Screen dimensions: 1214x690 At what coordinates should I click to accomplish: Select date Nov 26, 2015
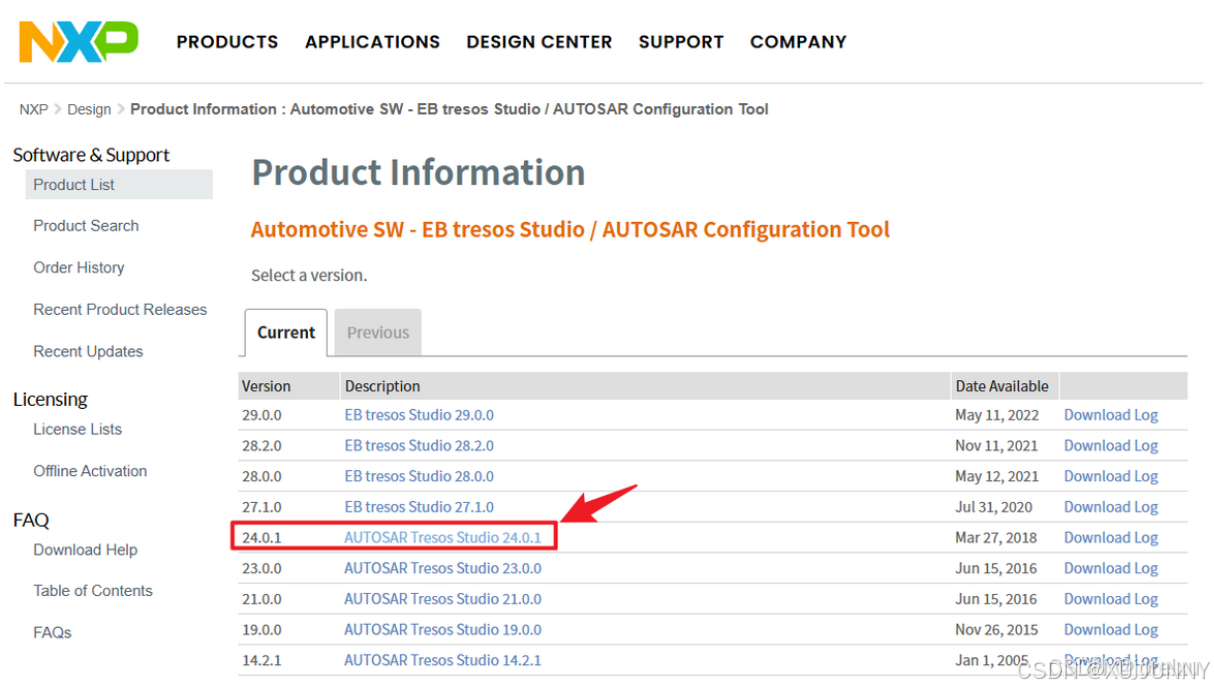click(997, 630)
